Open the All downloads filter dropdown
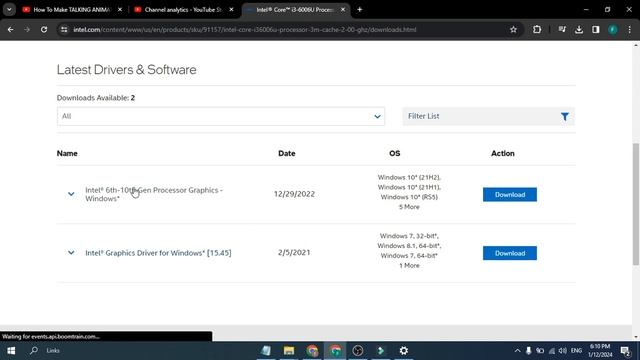This screenshot has width=640, height=360. (x=221, y=116)
